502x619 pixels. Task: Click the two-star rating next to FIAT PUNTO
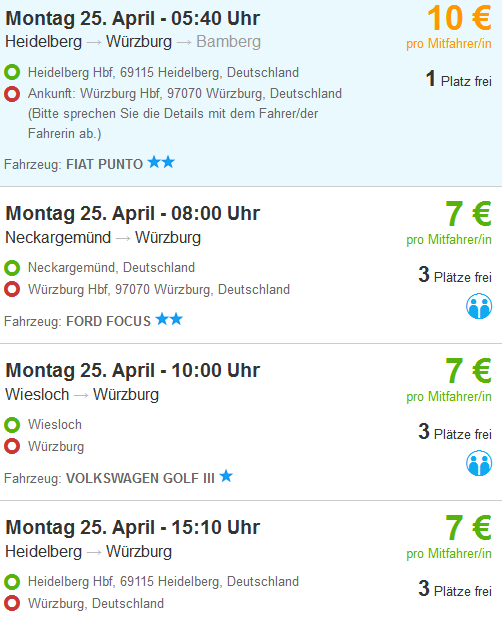pyautogui.click(x=161, y=162)
